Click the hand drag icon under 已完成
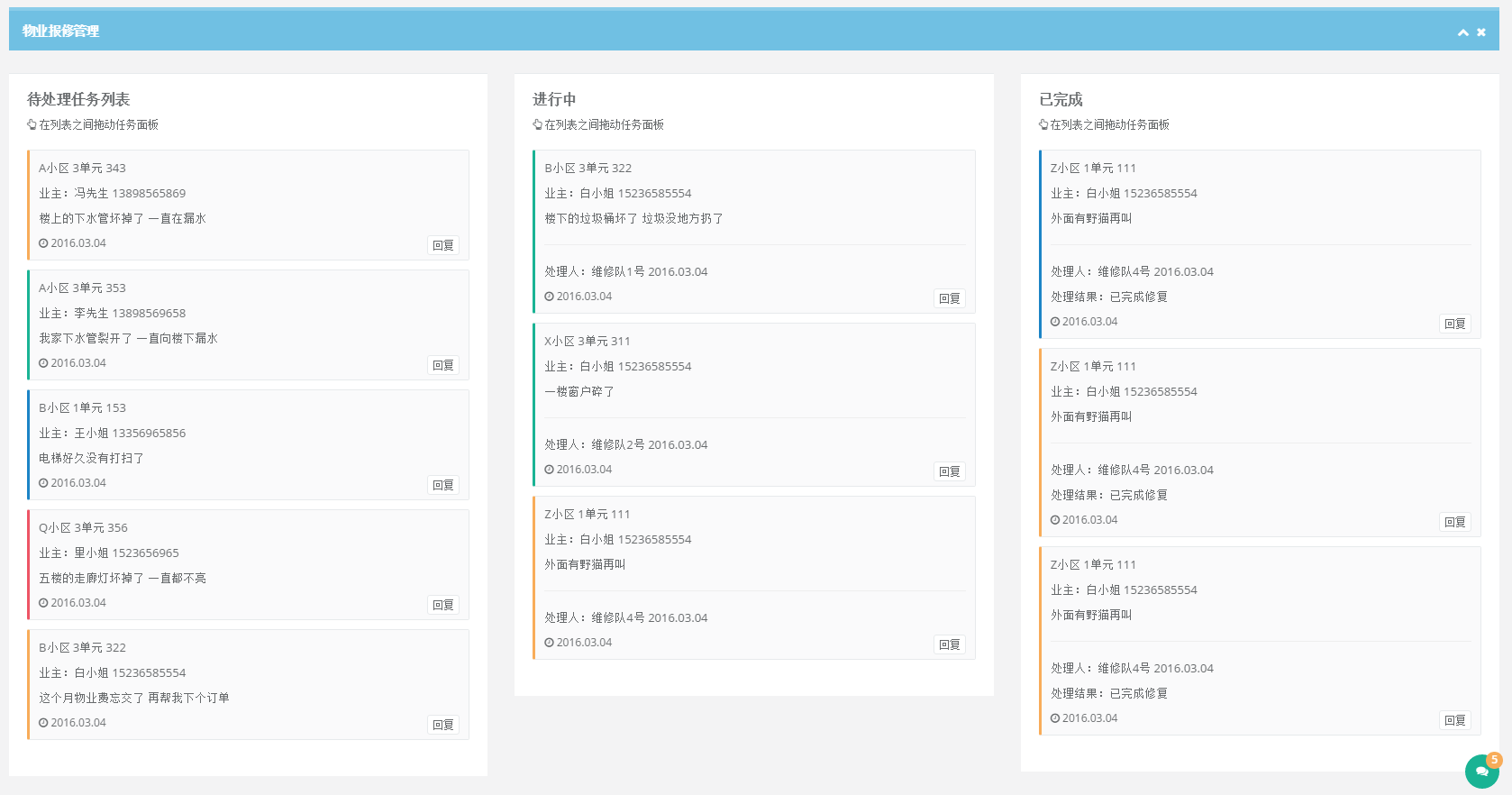 (x=1043, y=125)
